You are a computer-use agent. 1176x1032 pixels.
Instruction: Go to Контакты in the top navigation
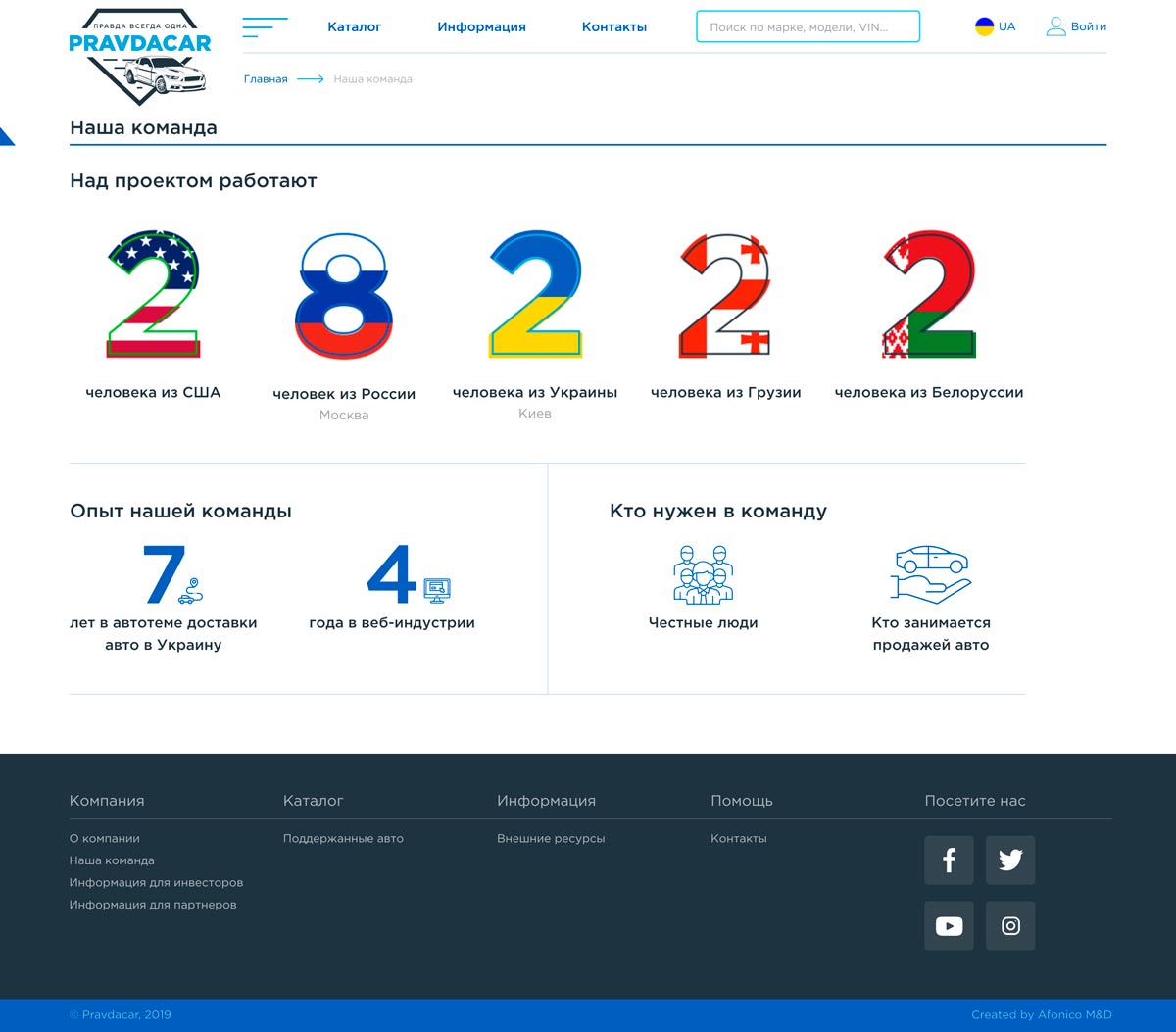(x=614, y=26)
